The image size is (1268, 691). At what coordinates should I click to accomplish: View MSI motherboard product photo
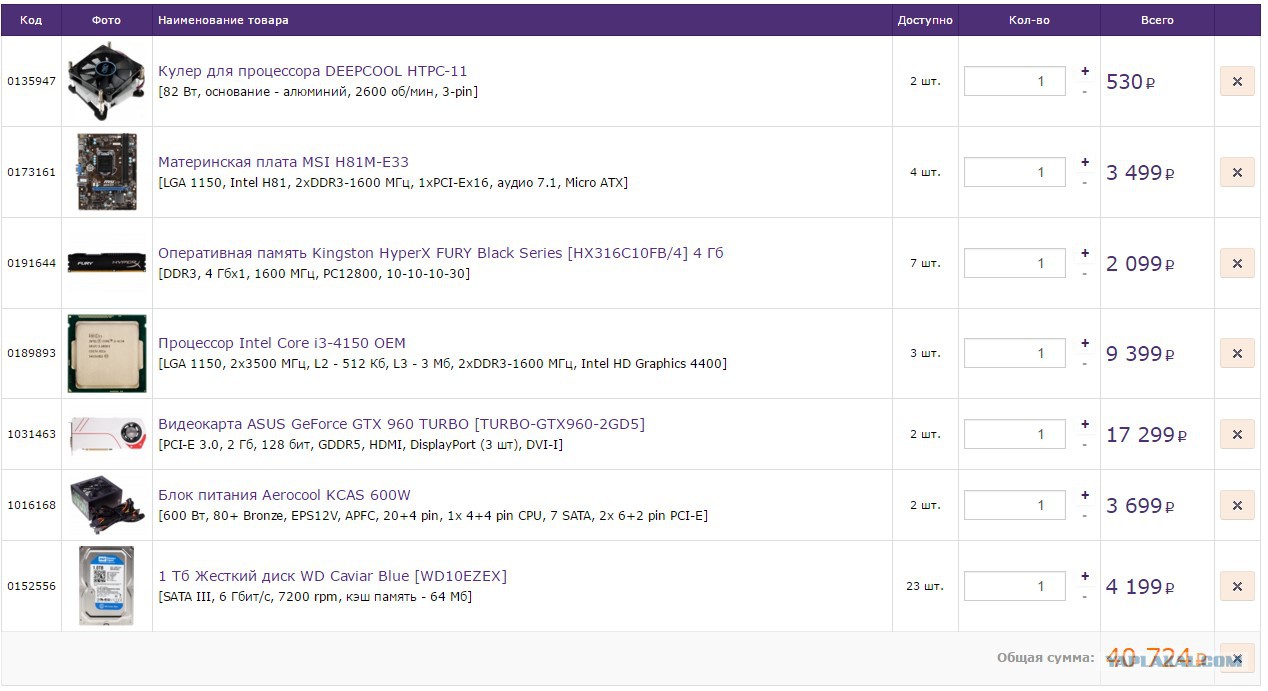pos(106,172)
